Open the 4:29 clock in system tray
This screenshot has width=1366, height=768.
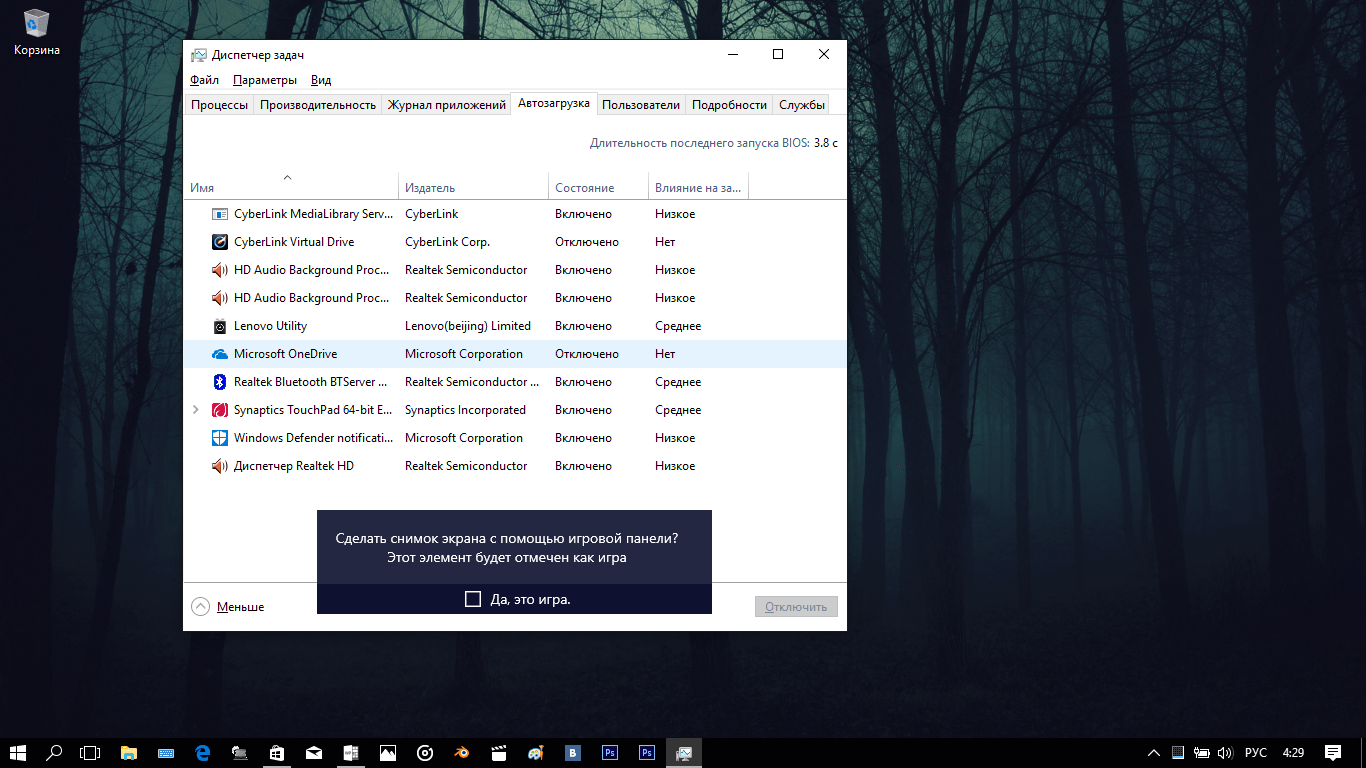[1293, 753]
